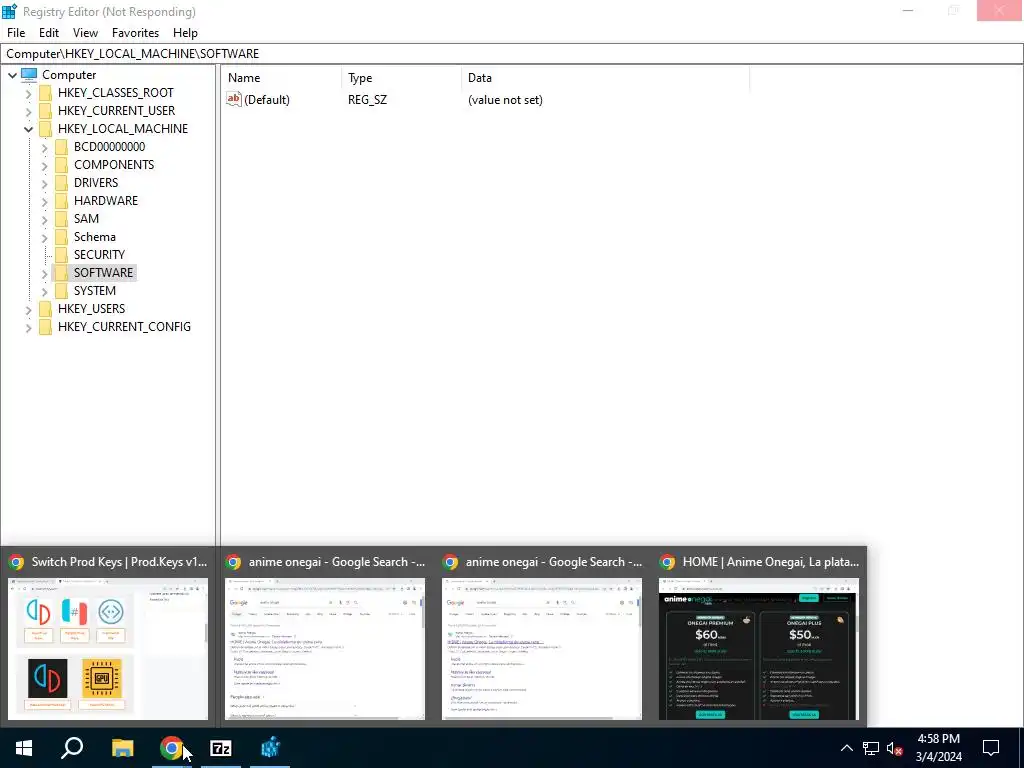Collapse HKEY_LOCAL_MACHINE key
This screenshot has height=768, width=1024.
tap(28, 129)
